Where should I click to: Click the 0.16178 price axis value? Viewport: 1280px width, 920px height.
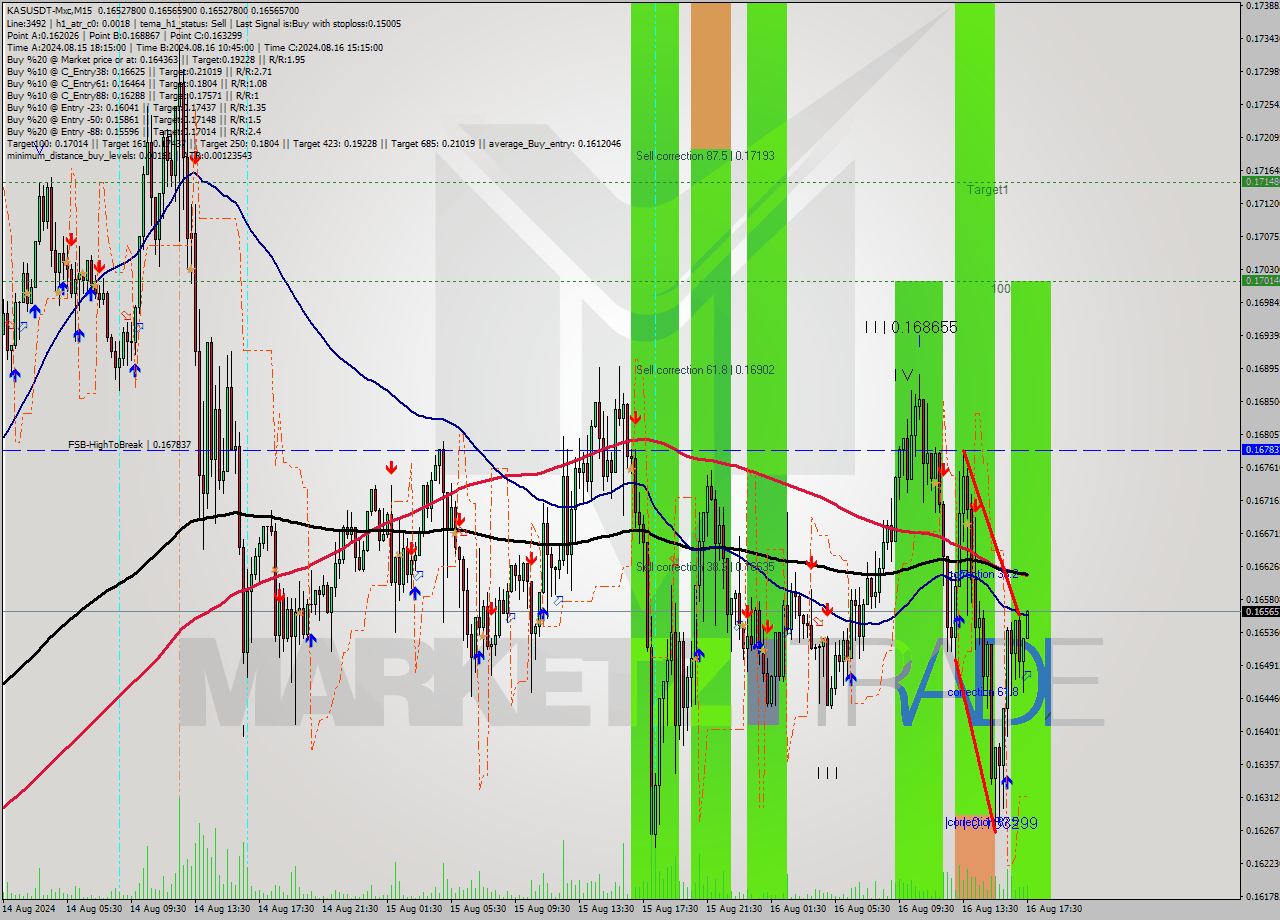point(1261,896)
